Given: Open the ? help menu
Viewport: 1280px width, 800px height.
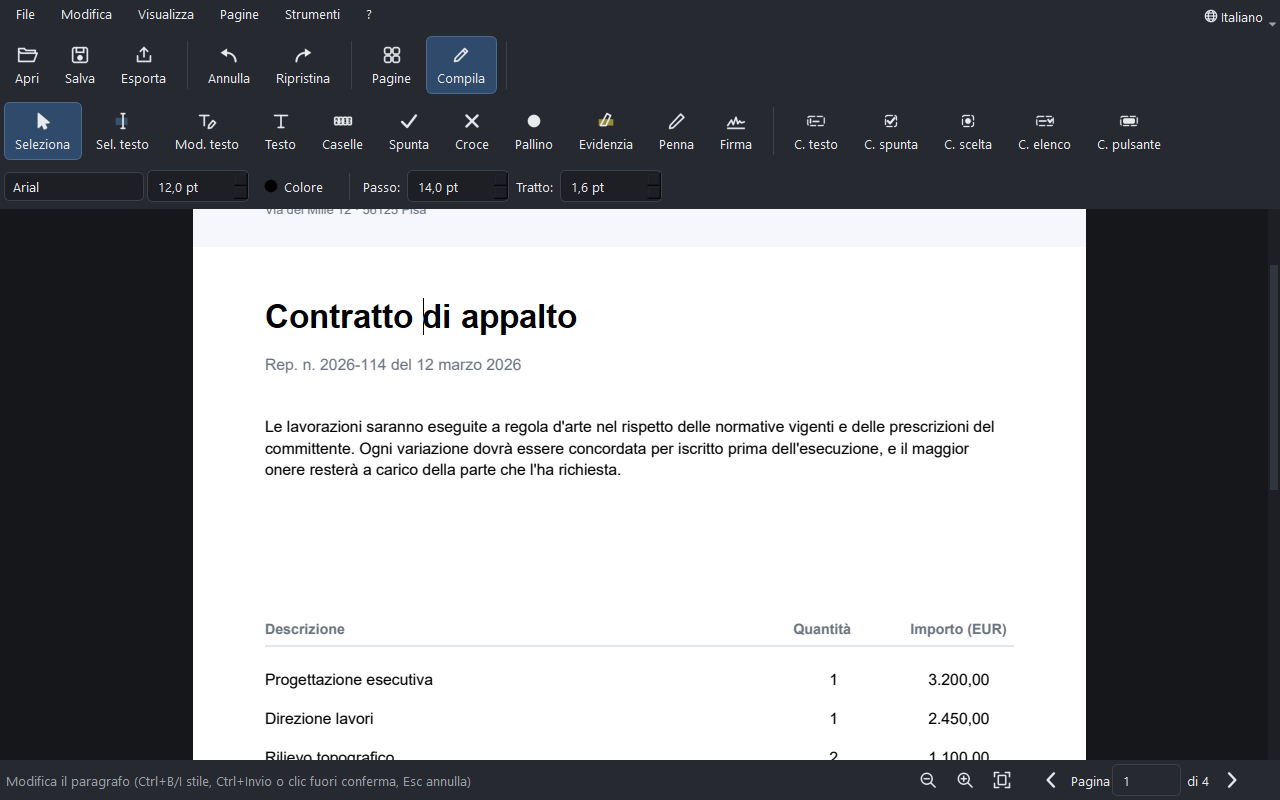Looking at the screenshot, I should (369, 15).
